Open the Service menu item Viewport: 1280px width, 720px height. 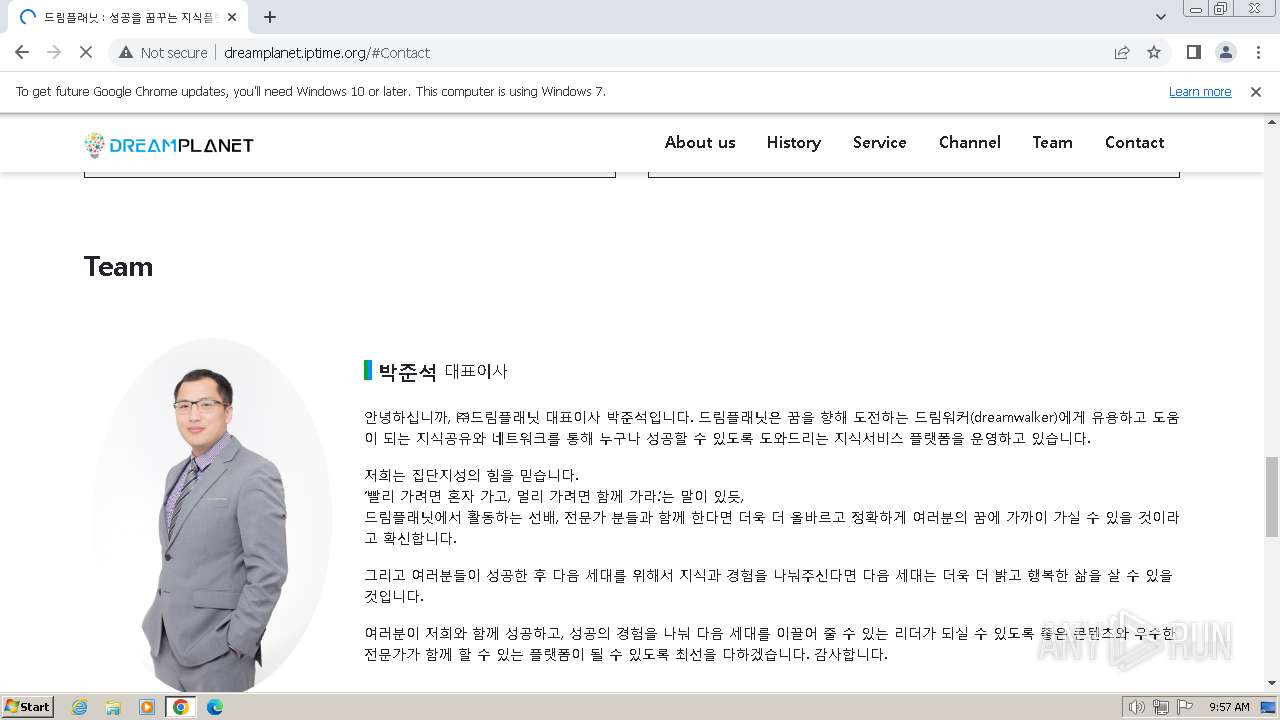880,142
